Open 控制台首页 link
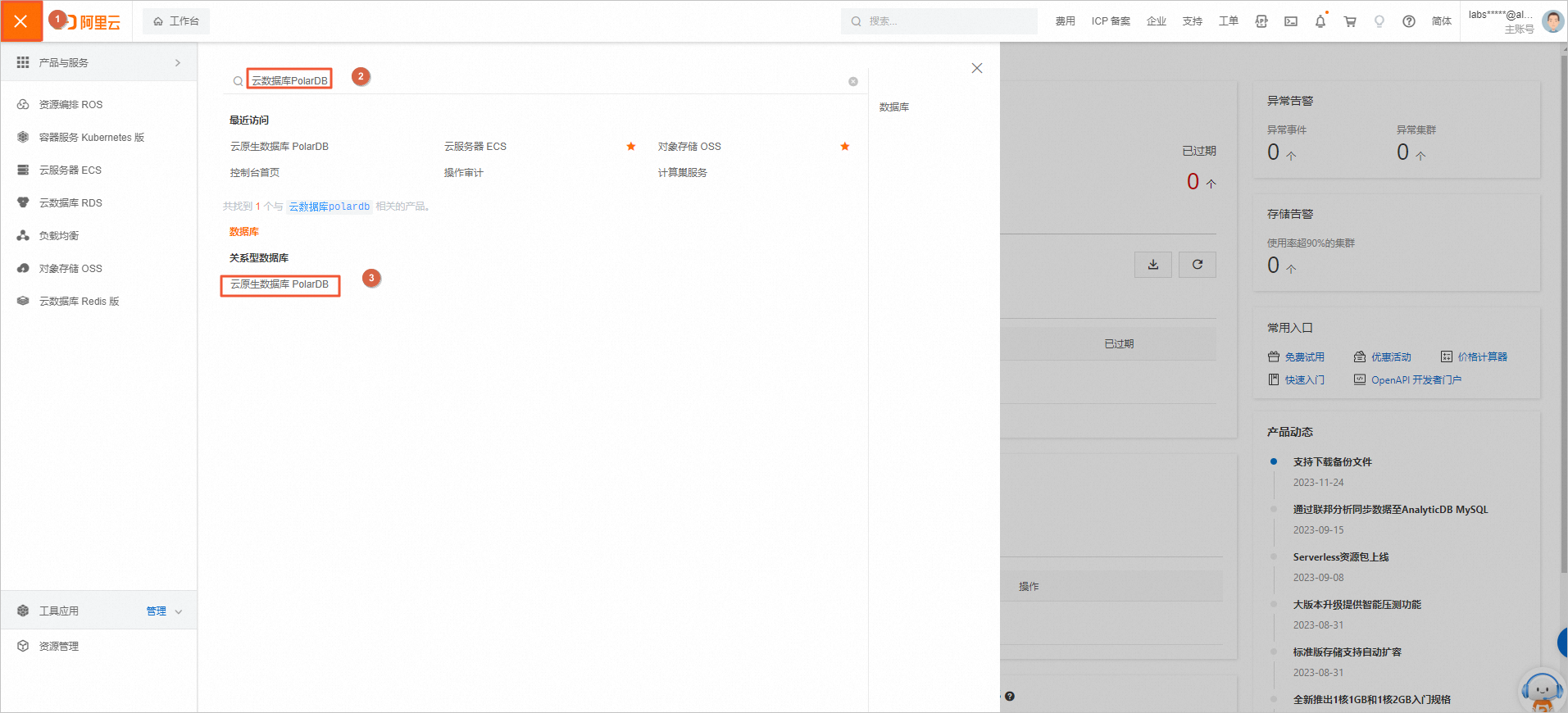 pyautogui.click(x=255, y=173)
